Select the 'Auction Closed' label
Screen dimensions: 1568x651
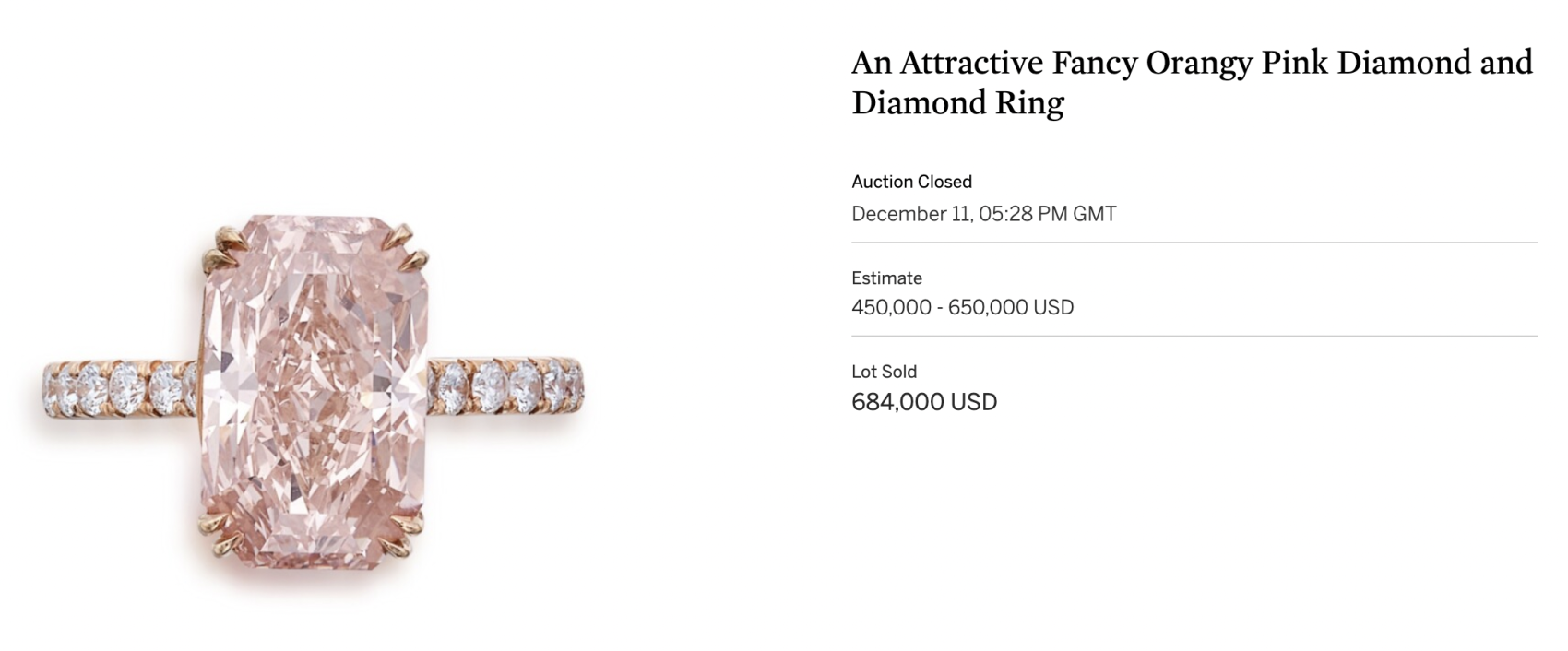tap(911, 182)
